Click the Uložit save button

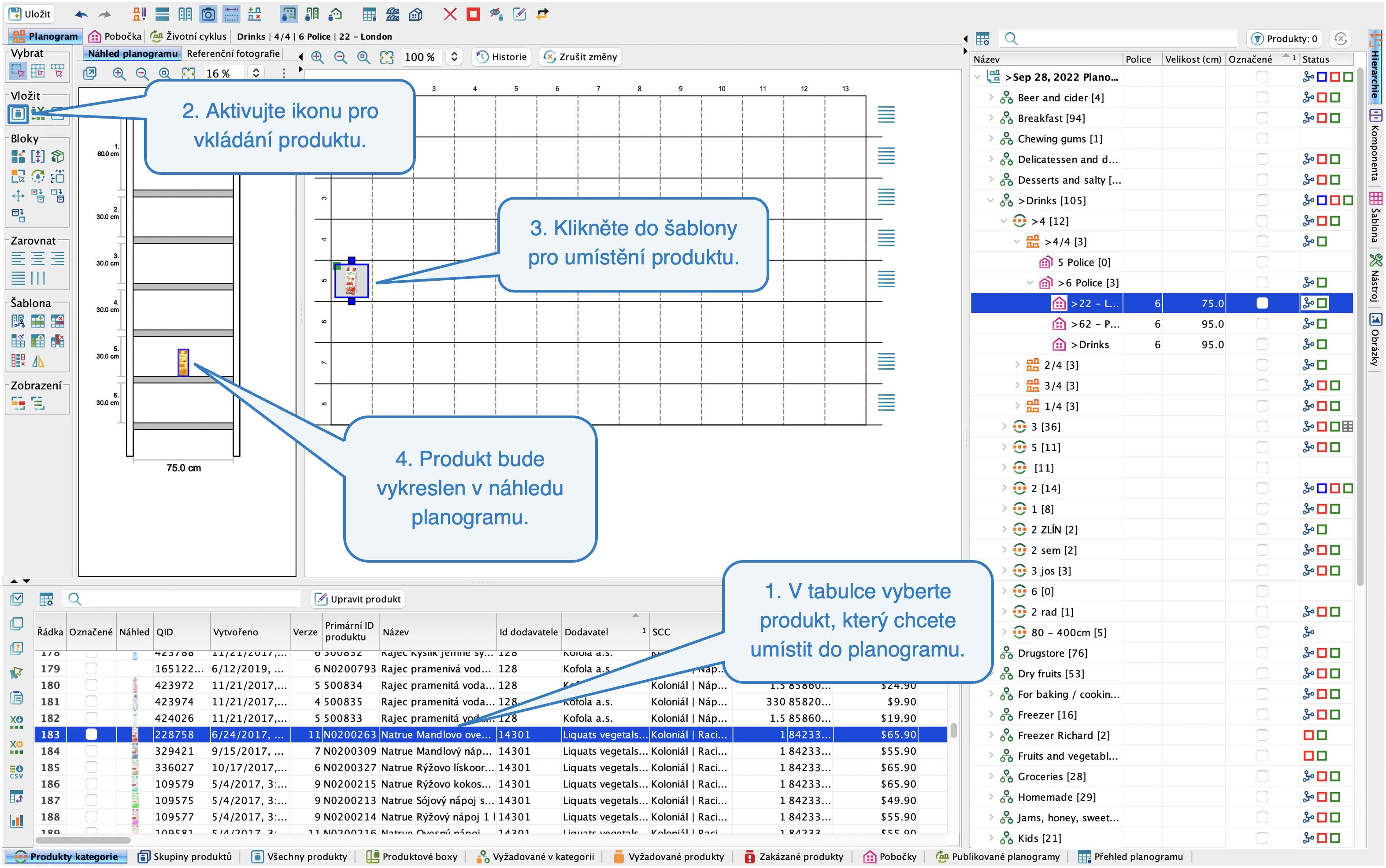point(30,14)
